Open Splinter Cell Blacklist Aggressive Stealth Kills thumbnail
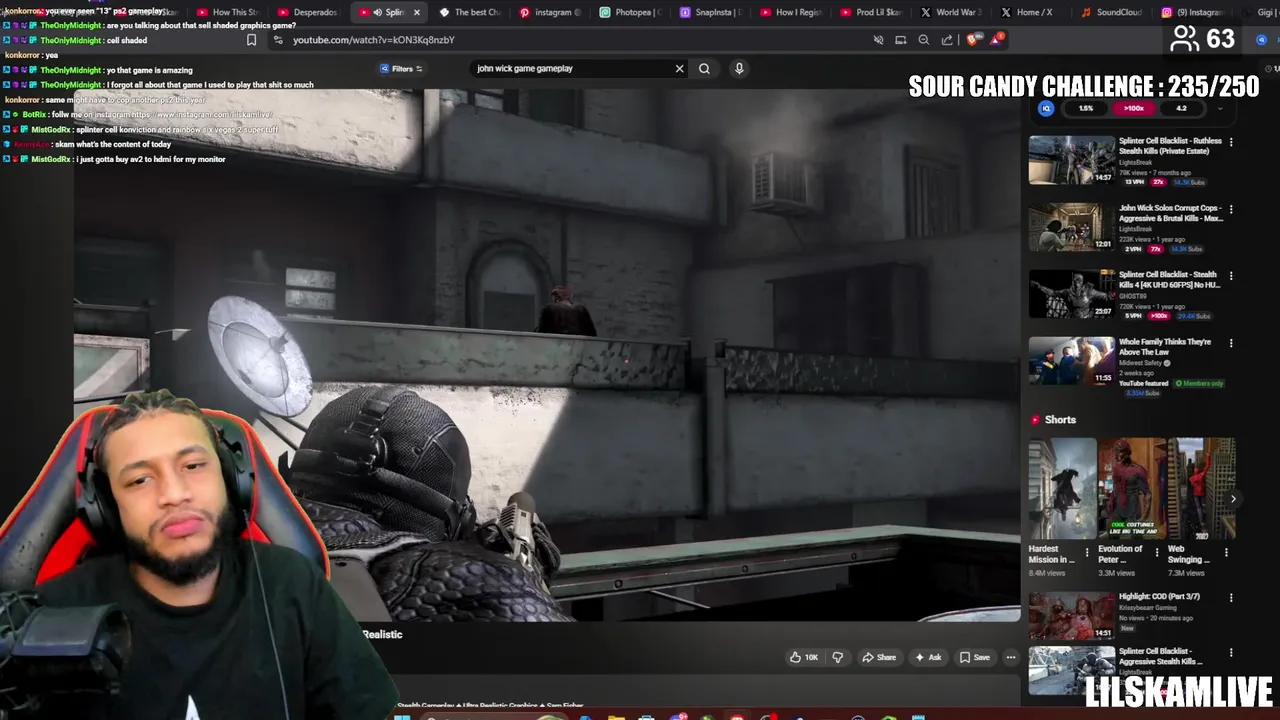This screenshot has height=720, width=1280. pos(1071,670)
